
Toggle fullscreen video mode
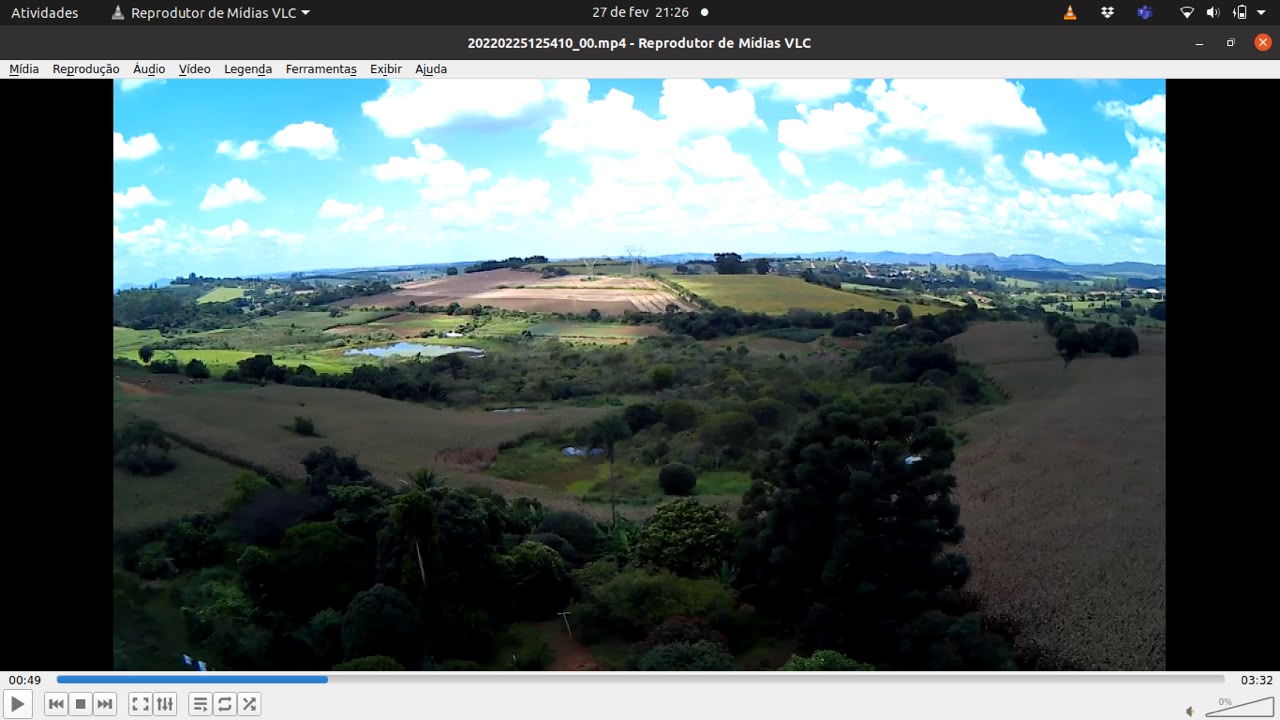(x=141, y=704)
